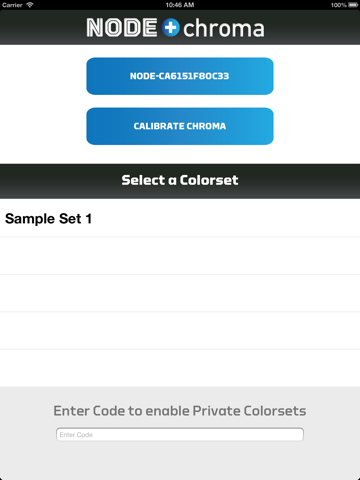This screenshot has height=480, width=360.
Task: Tap the Carrier label in status bar
Action: (x=12, y=5)
